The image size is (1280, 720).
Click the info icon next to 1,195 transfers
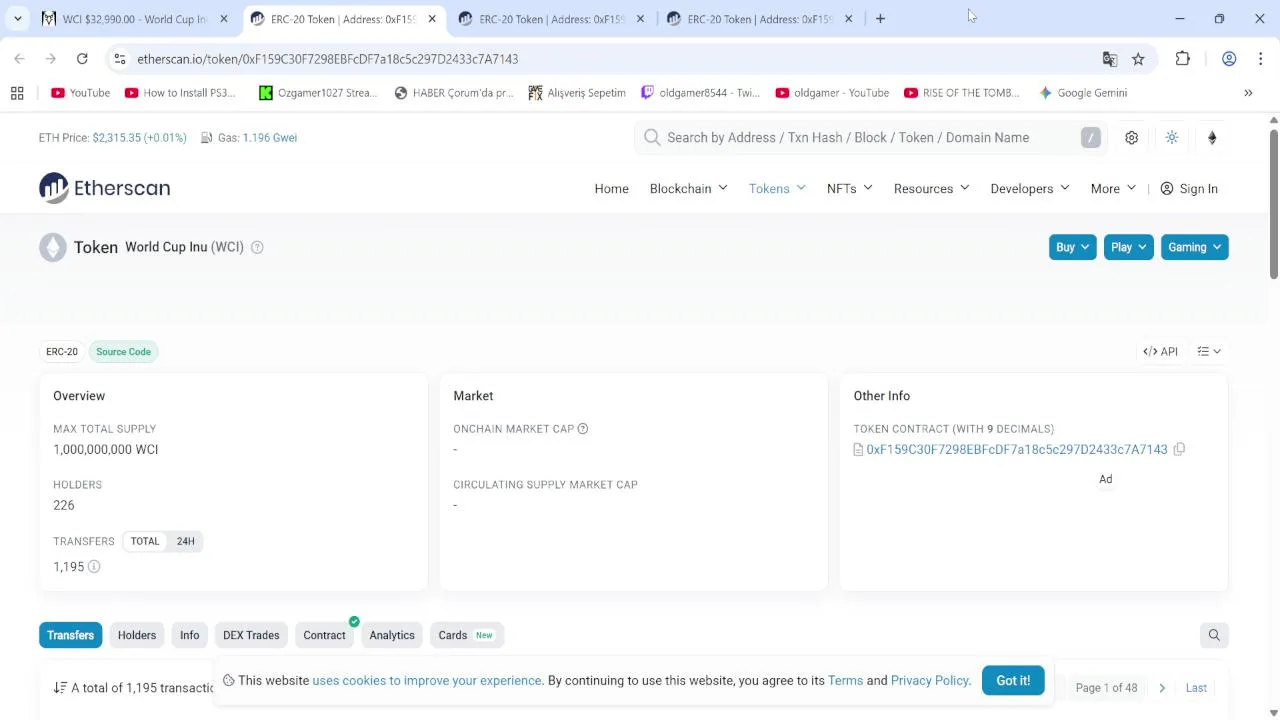click(x=94, y=567)
